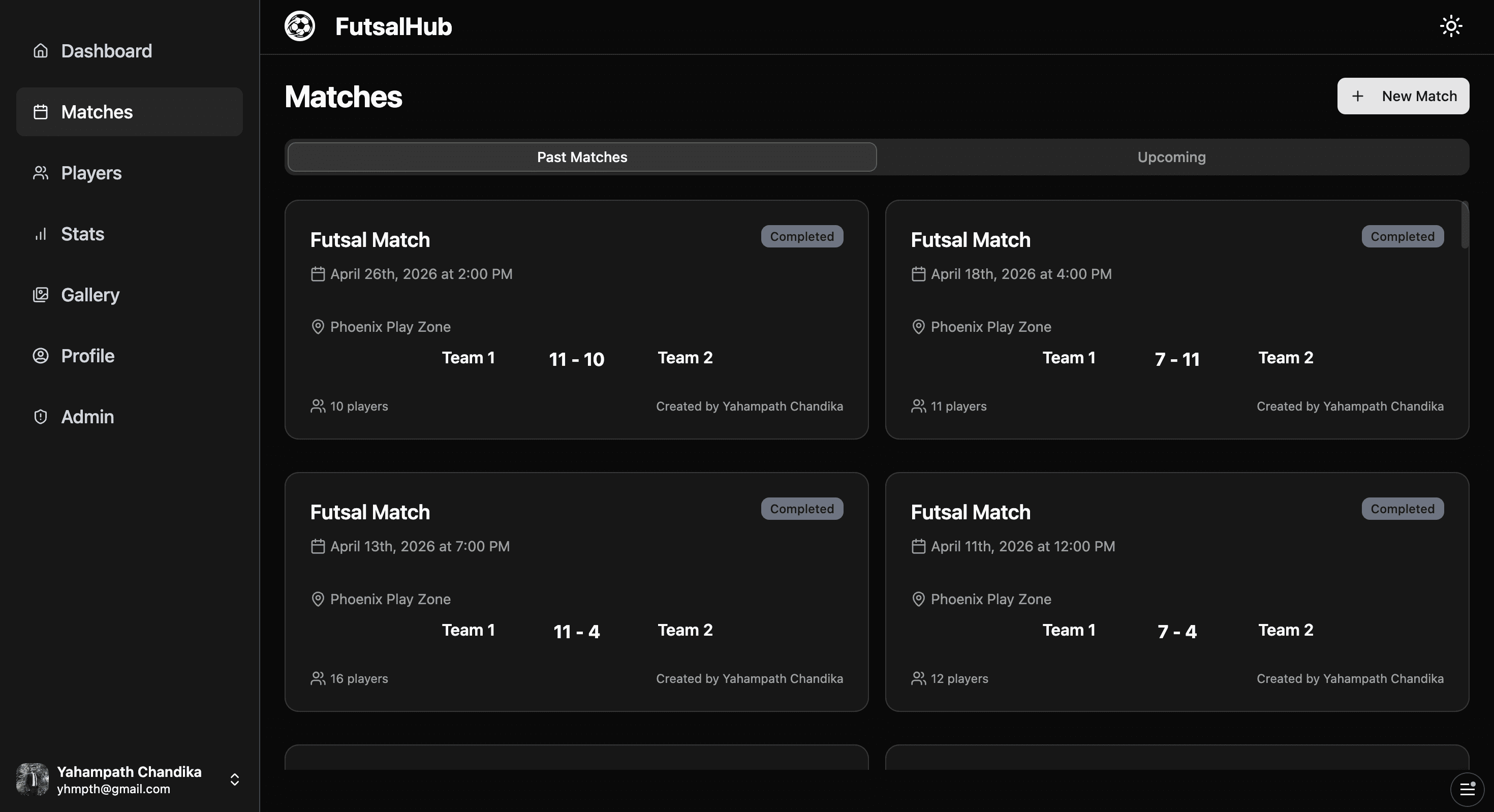Screen dimensions: 1494x812
Task: Click the user avatar of Yahampath Chandika
Action: pyautogui.click(x=33, y=779)
